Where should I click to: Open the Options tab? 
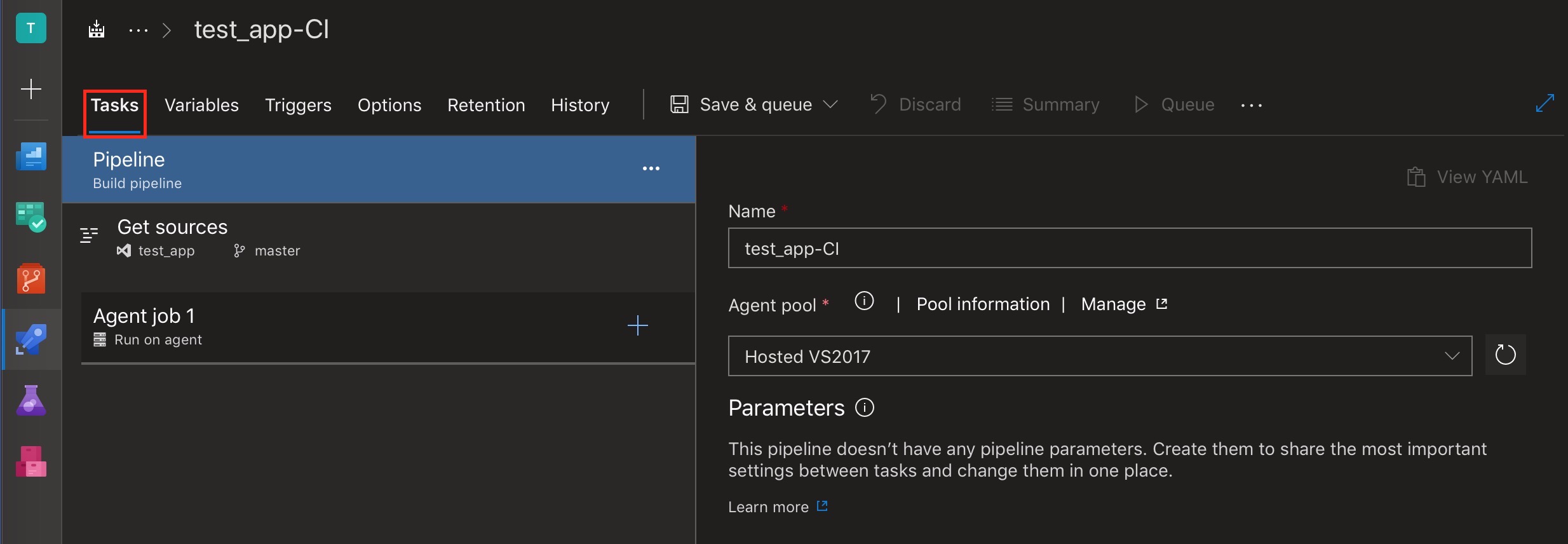click(389, 105)
